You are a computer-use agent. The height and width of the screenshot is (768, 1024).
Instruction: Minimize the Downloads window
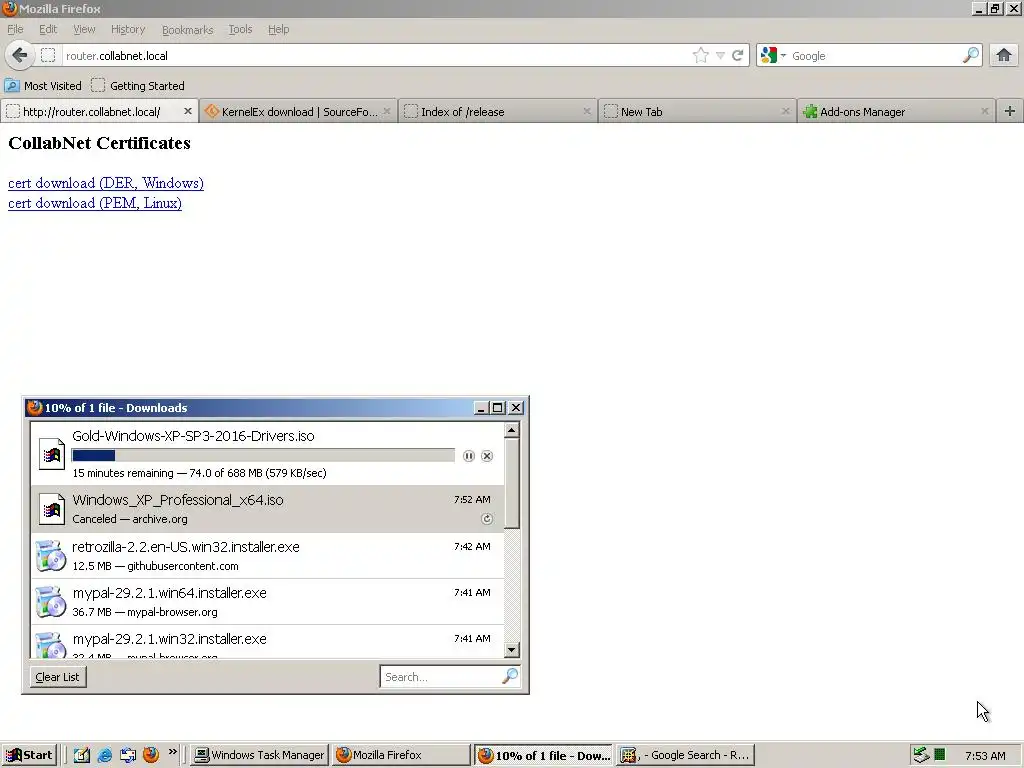[481, 408]
